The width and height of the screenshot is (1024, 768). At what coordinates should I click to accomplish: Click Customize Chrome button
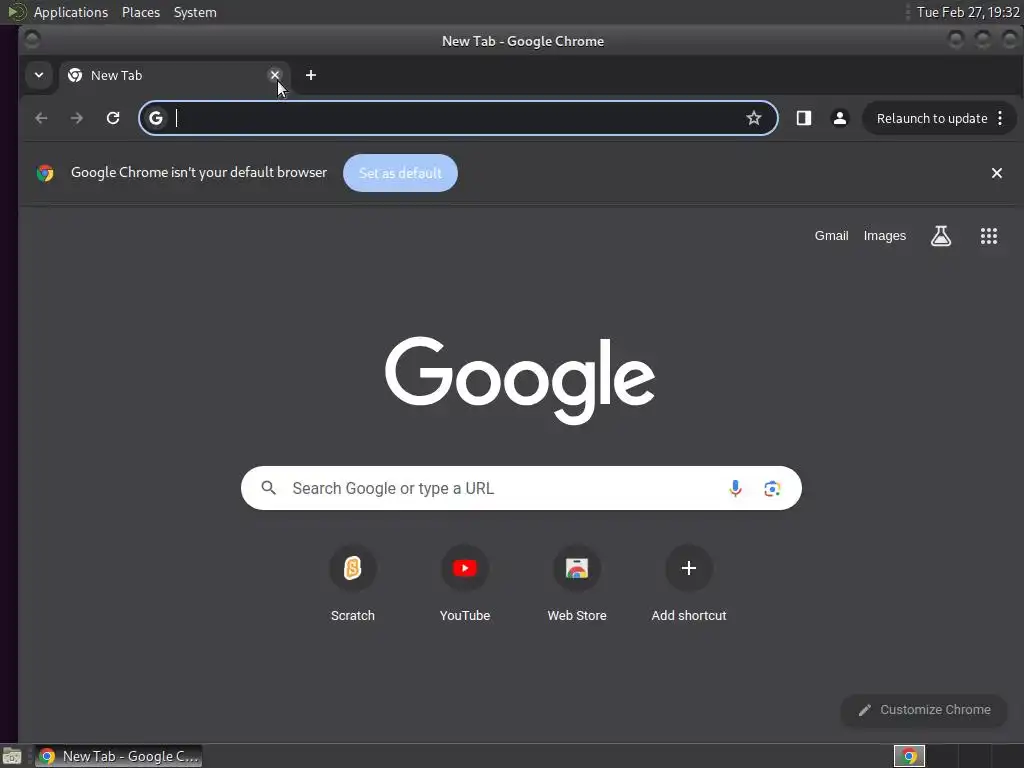pos(924,710)
